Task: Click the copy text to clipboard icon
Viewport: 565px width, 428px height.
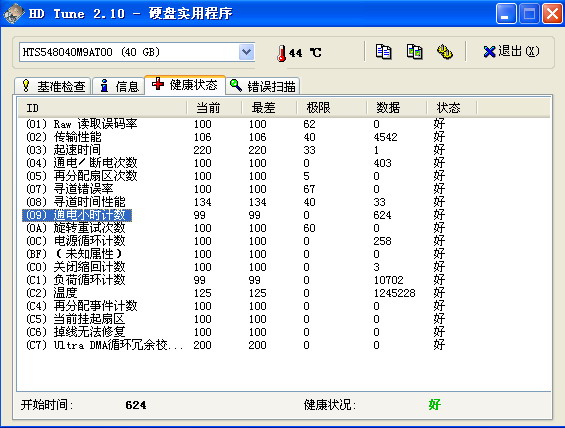Action: point(383,52)
